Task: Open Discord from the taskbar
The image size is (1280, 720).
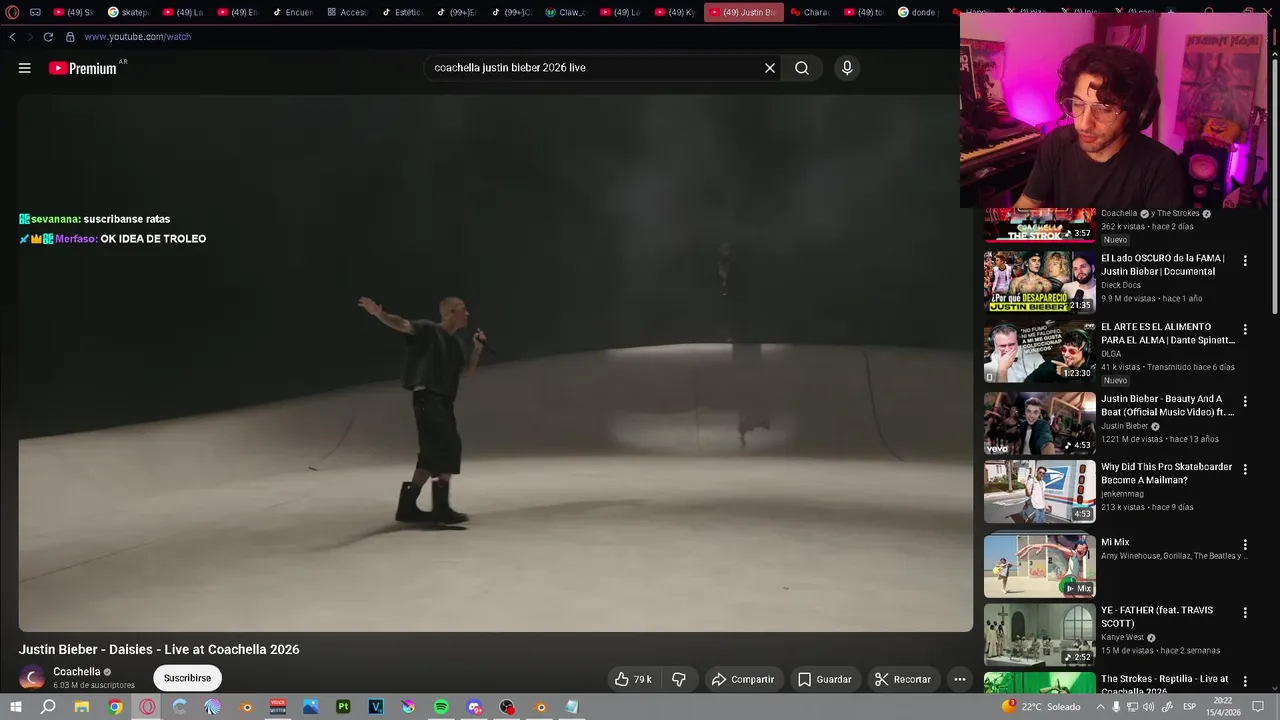Action: coord(474,707)
